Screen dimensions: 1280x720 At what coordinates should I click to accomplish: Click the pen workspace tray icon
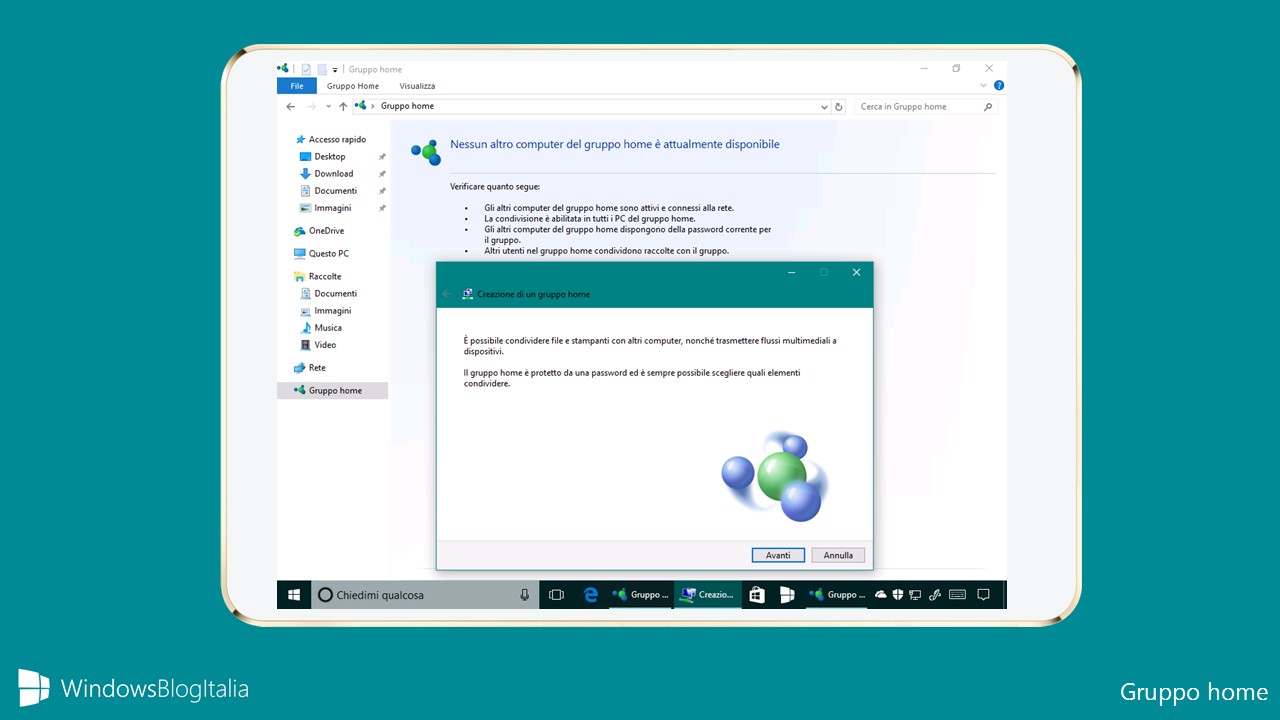click(936, 594)
